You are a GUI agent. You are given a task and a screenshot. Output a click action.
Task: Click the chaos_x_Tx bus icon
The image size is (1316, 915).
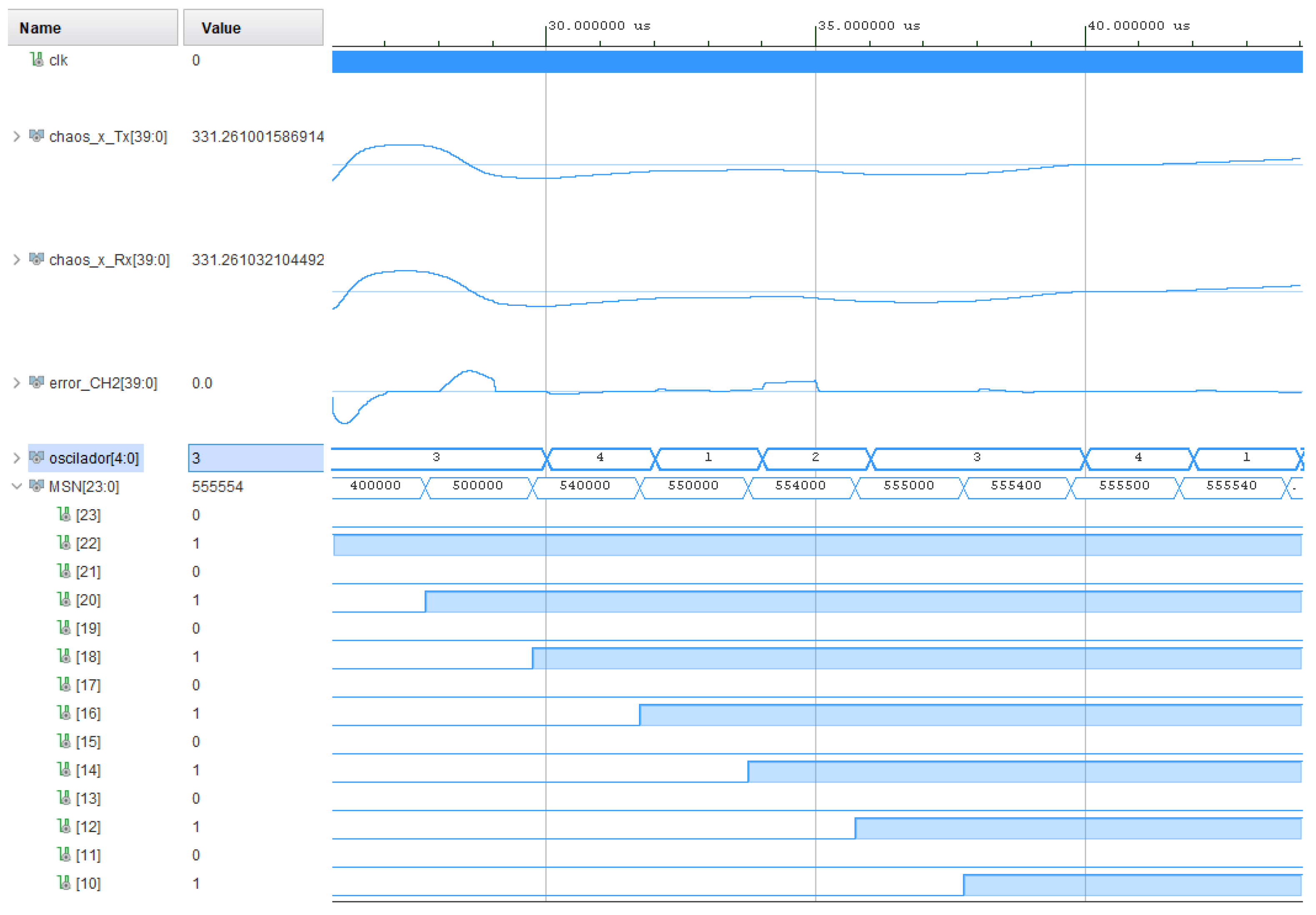(37, 136)
